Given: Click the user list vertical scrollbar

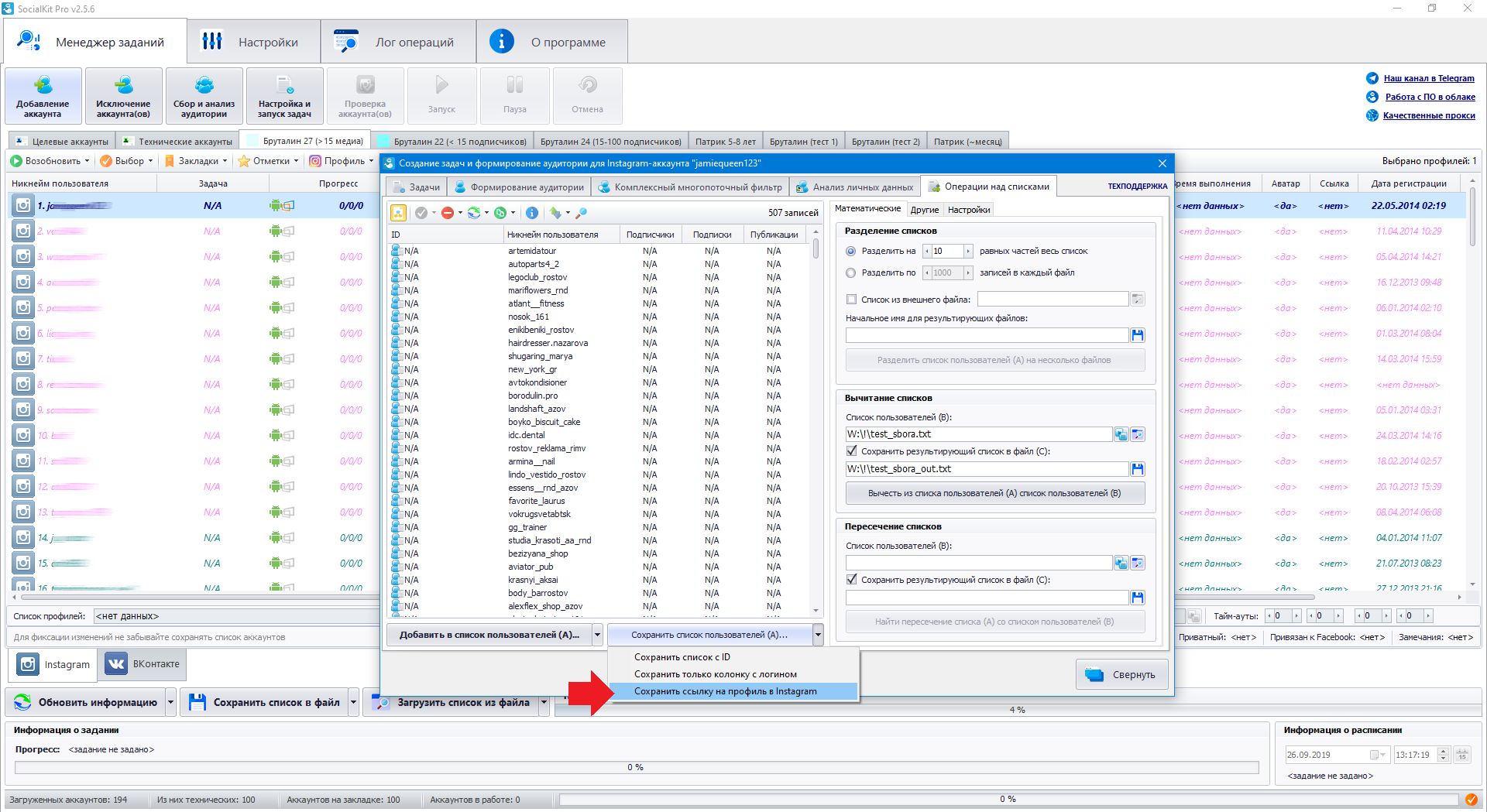Looking at the screenshot, I should [816, 422].
